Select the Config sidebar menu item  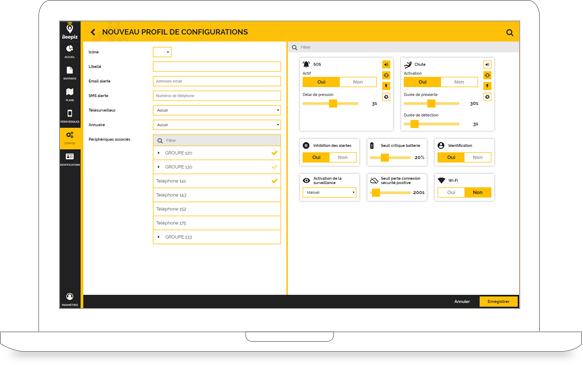coord(70,138)
